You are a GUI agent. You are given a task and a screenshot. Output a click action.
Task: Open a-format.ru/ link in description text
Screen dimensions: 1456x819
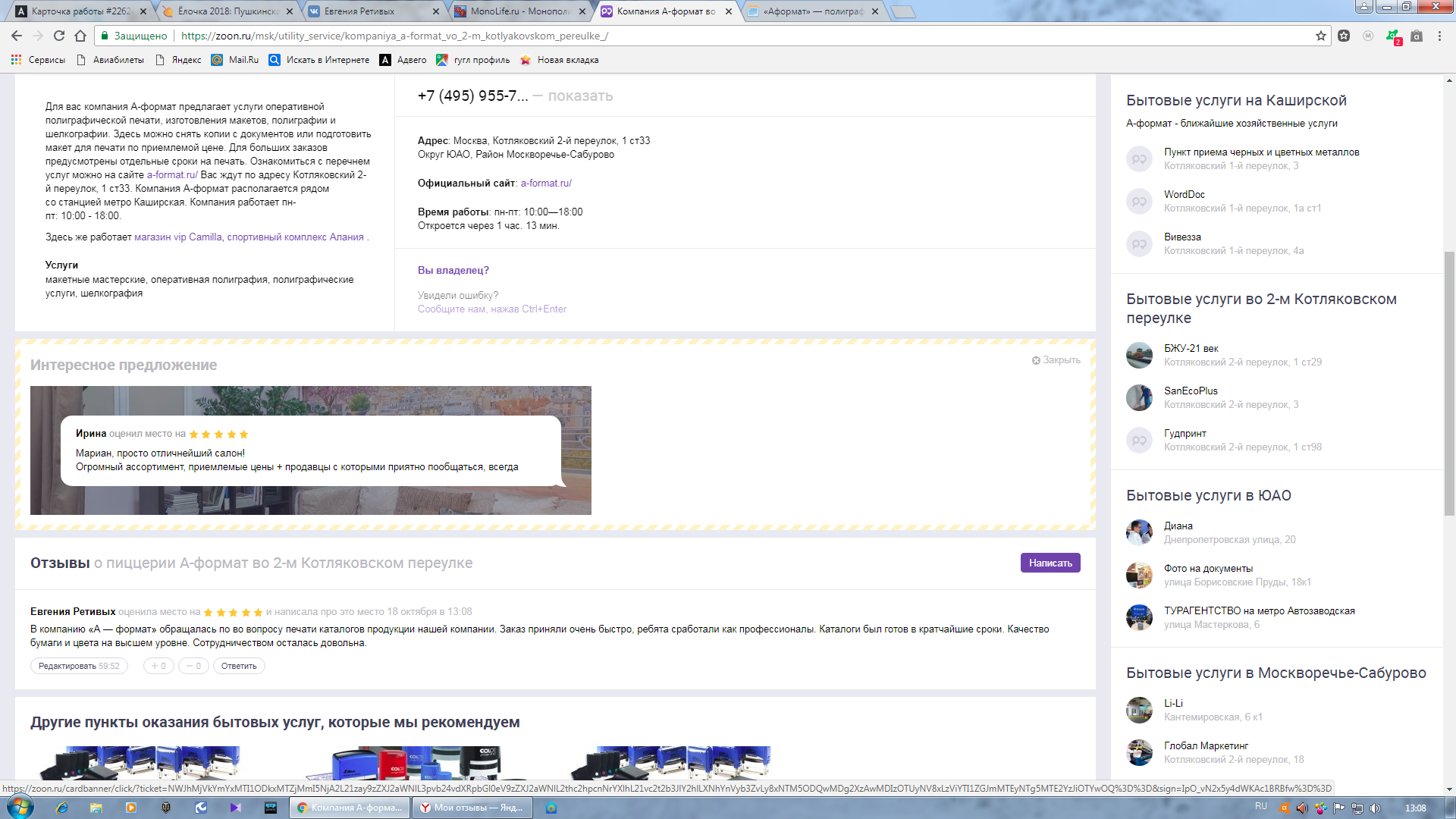(x=172, y=174)
